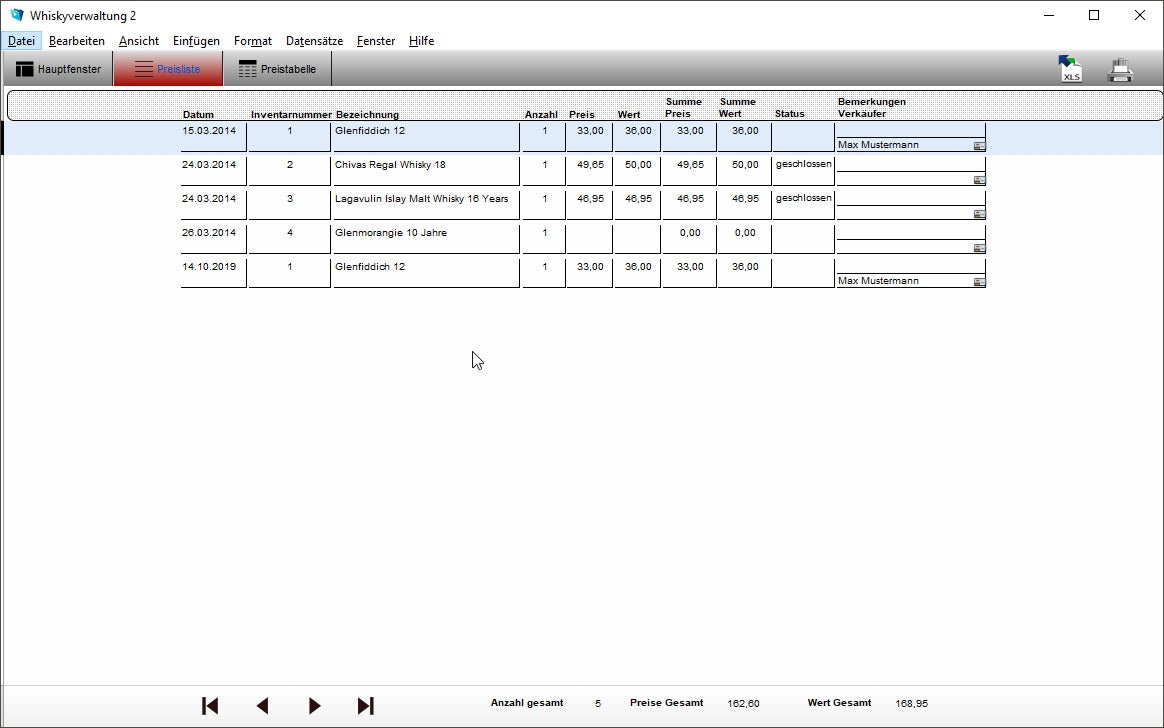1164x728 pixels.
Task: Click Bezeichnung field for Lagavulin Islay Malt
Action: [425, 199]
